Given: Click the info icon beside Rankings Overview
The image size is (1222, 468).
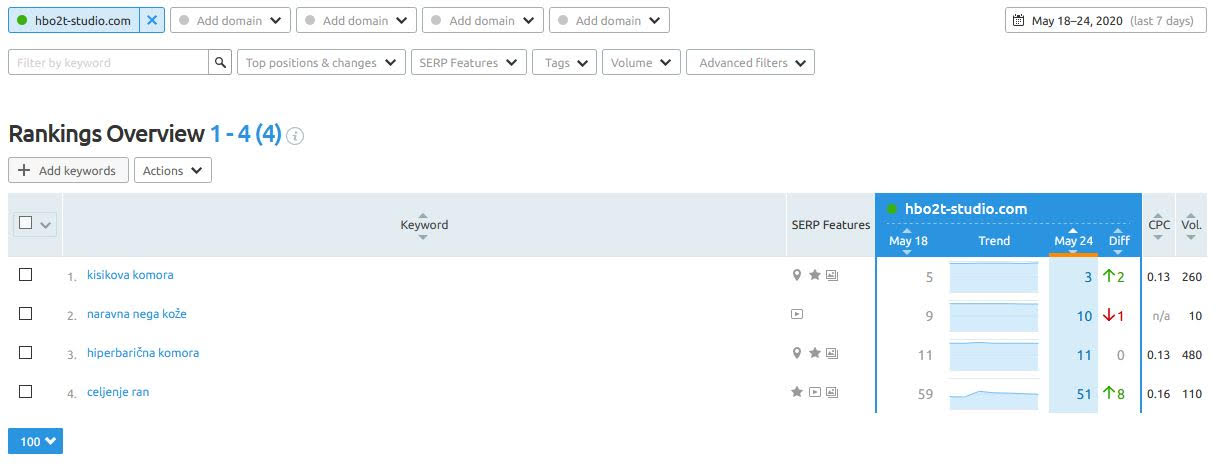Looking at the screenshot, I should pyautogui.click(x=295, y=136).
